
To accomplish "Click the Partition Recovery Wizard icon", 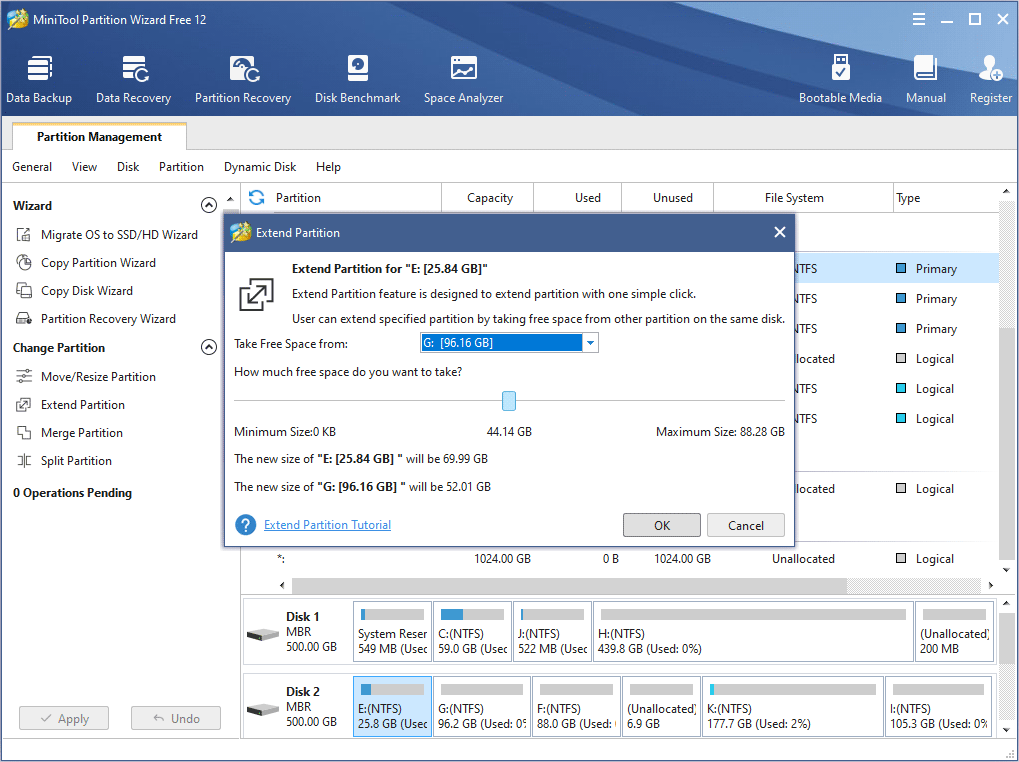I will coord(23,318).
